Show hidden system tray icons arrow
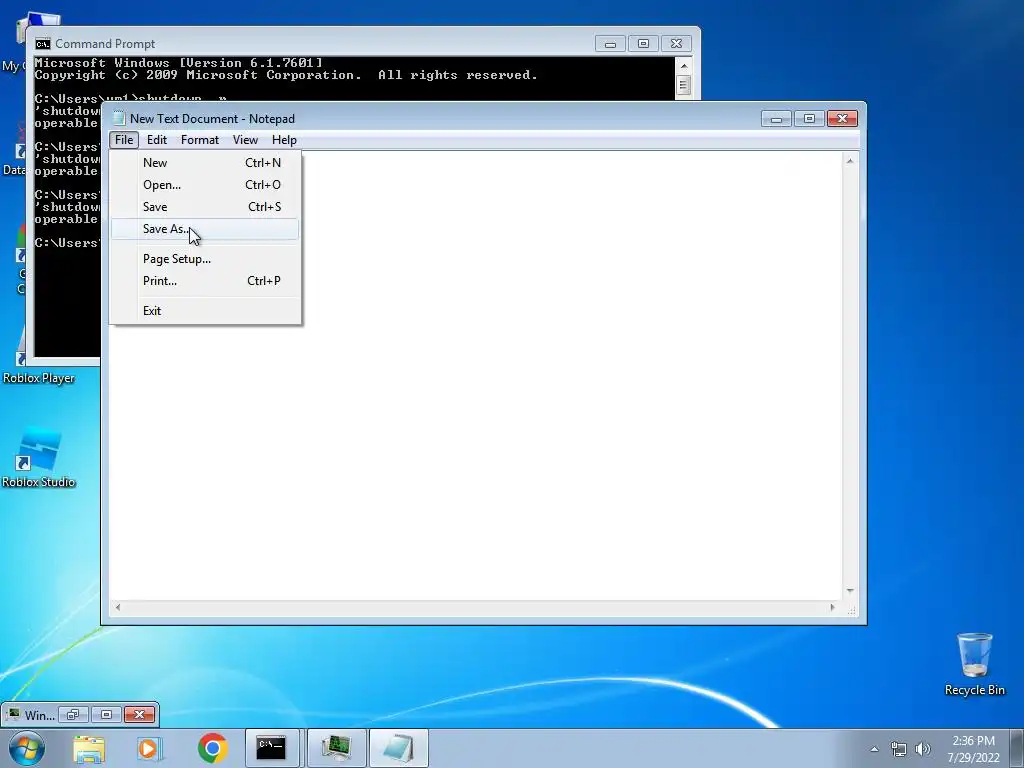Image resolution: width=1024 pixels, height=768 pixels. pyautogui.click(x=874, y=749)
